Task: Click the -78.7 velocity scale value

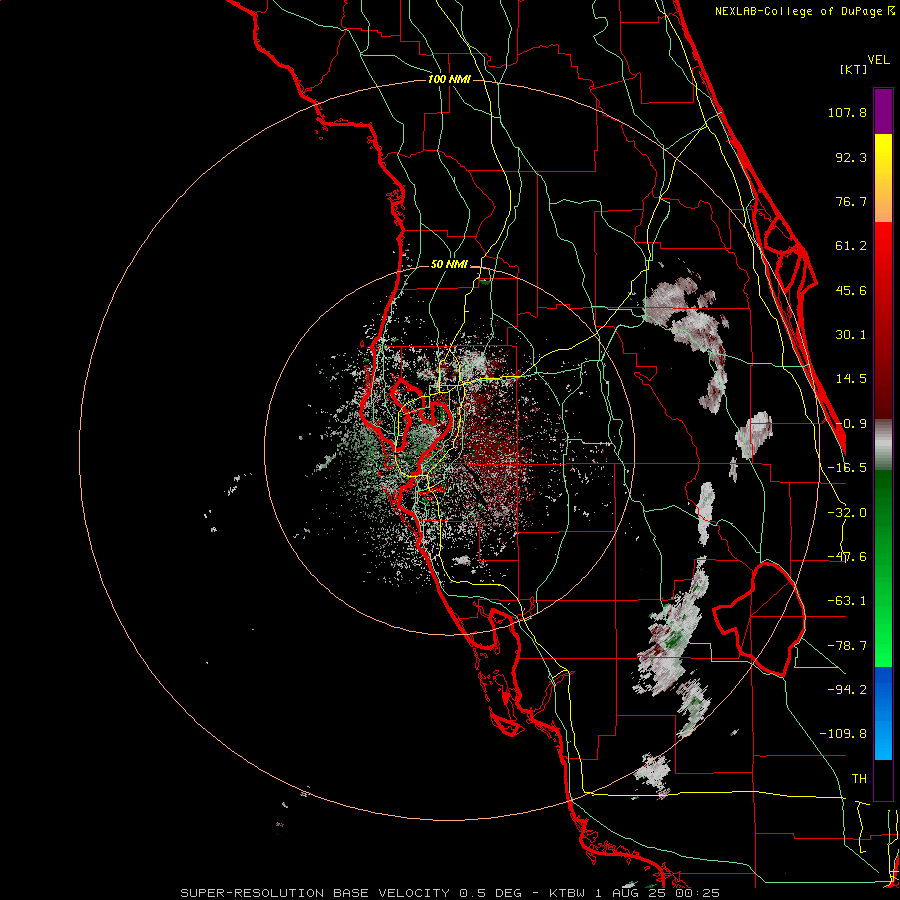Action: pos(847,646)
